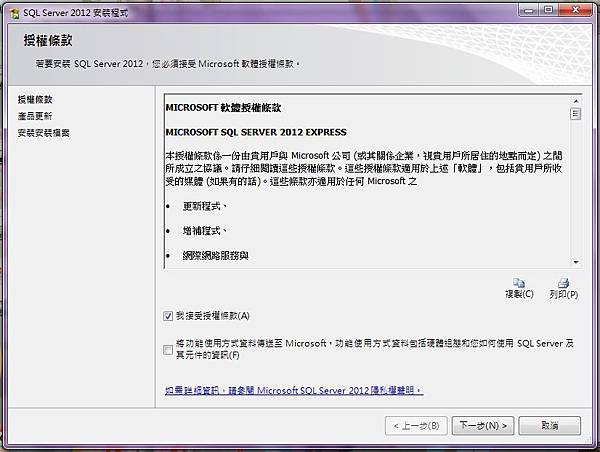Viewport: 600px width, 452px height.
Task: Click the MICROSOFT SQL SERVER 2012 EXPRESS heading
Action: pos(256,132)
